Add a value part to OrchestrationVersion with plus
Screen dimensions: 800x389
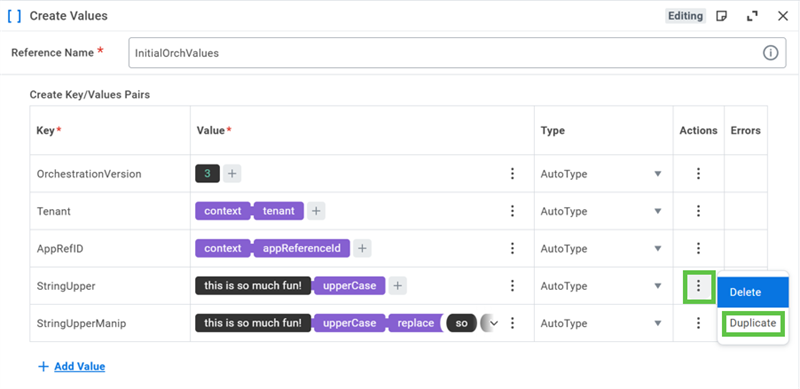232,174
